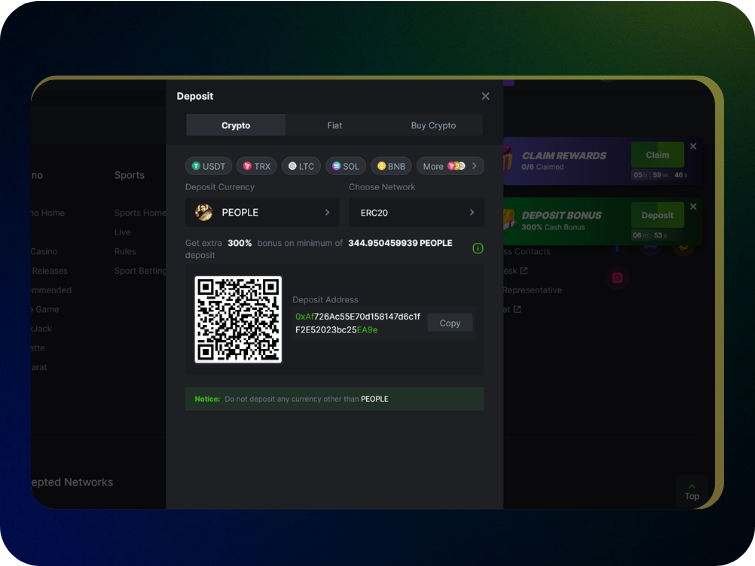
Task: Close the Deposit dialog
Action: point(485,96)
